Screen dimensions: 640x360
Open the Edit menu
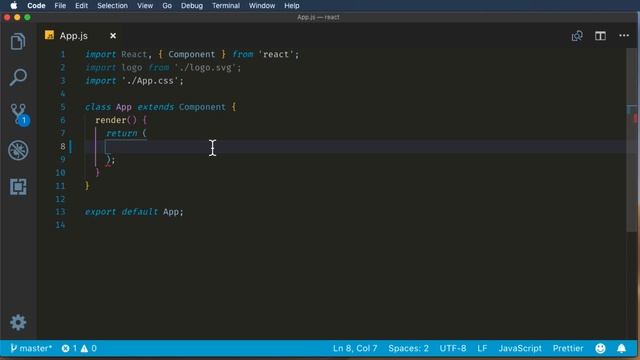point(81,5)
